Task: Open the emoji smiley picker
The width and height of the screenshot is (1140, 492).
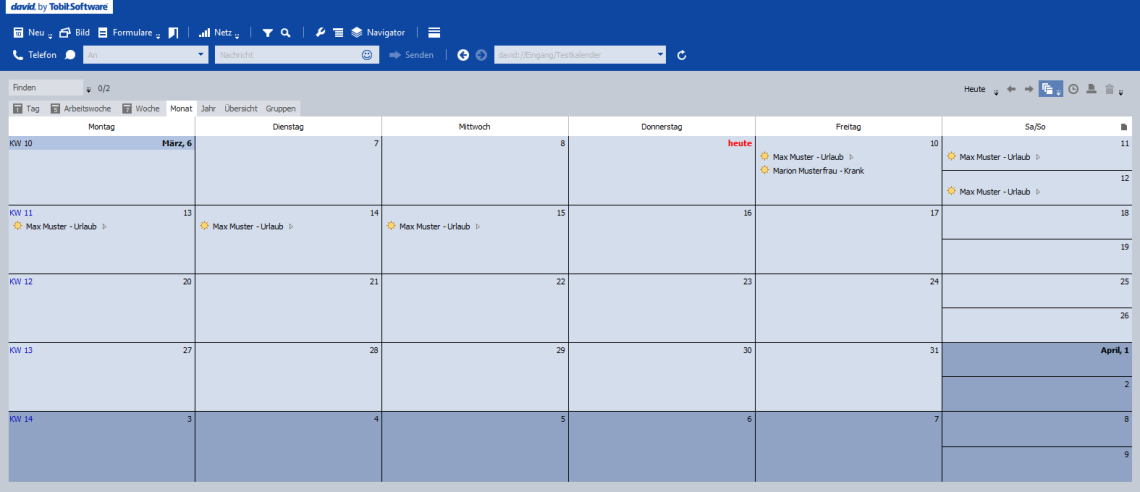Action: click(x=367, y=55)
